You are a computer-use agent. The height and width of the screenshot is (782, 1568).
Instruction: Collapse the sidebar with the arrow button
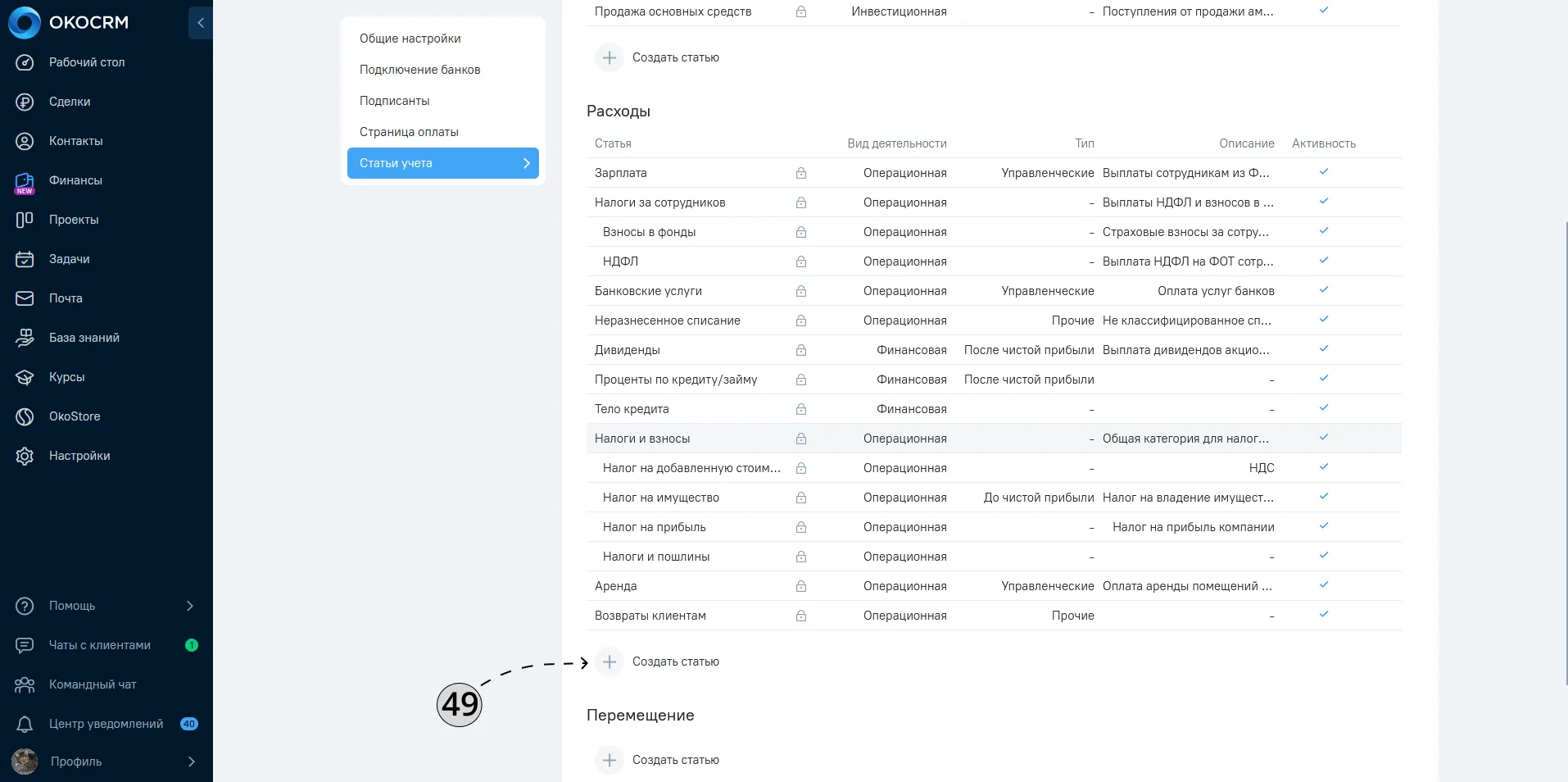coord(201,23)
